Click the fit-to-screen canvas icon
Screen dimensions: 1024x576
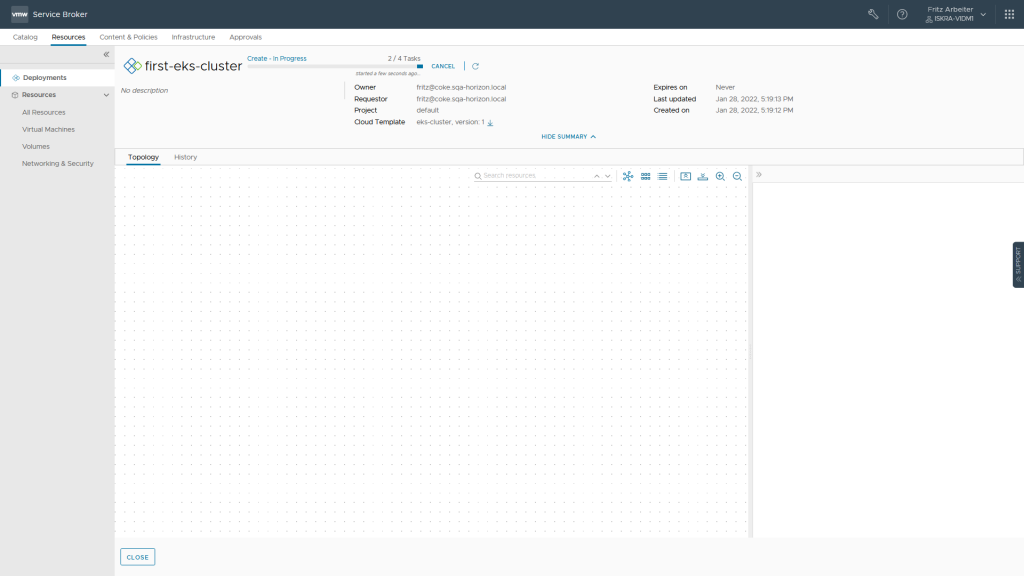pyautogui.click(x=685, y=176)
